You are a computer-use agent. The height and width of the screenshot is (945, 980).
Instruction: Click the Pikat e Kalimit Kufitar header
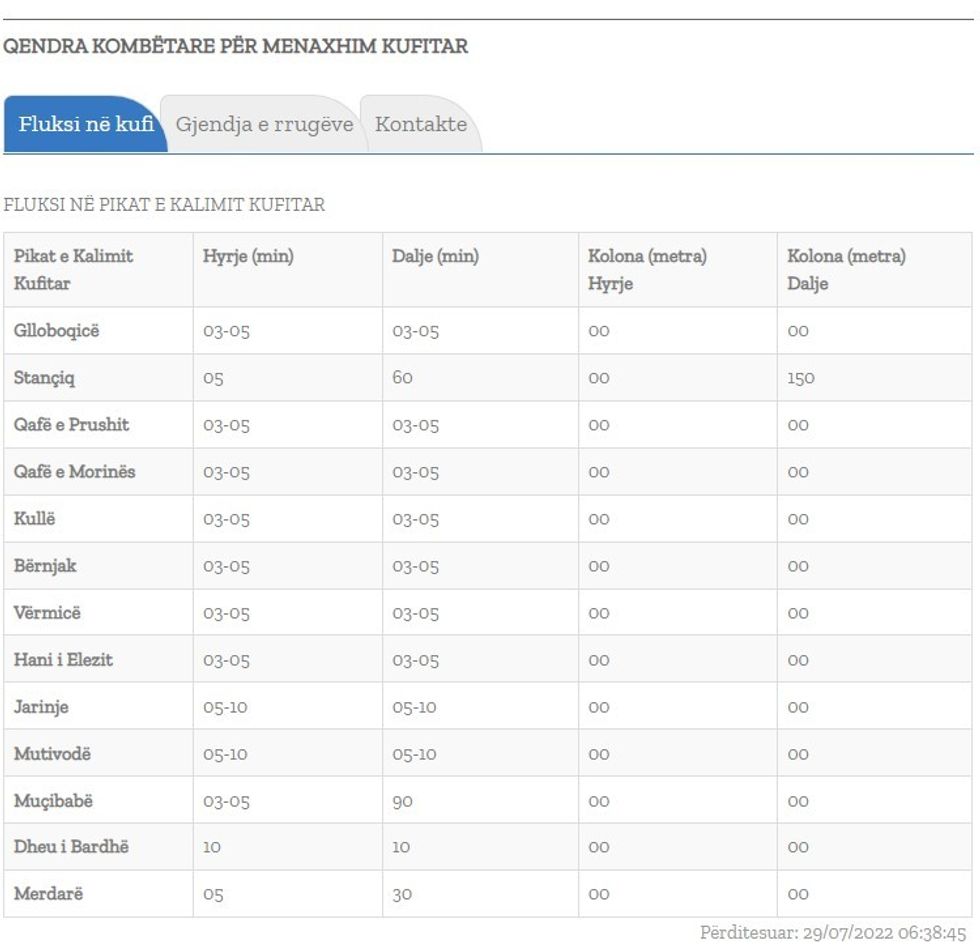coord(73,270)
